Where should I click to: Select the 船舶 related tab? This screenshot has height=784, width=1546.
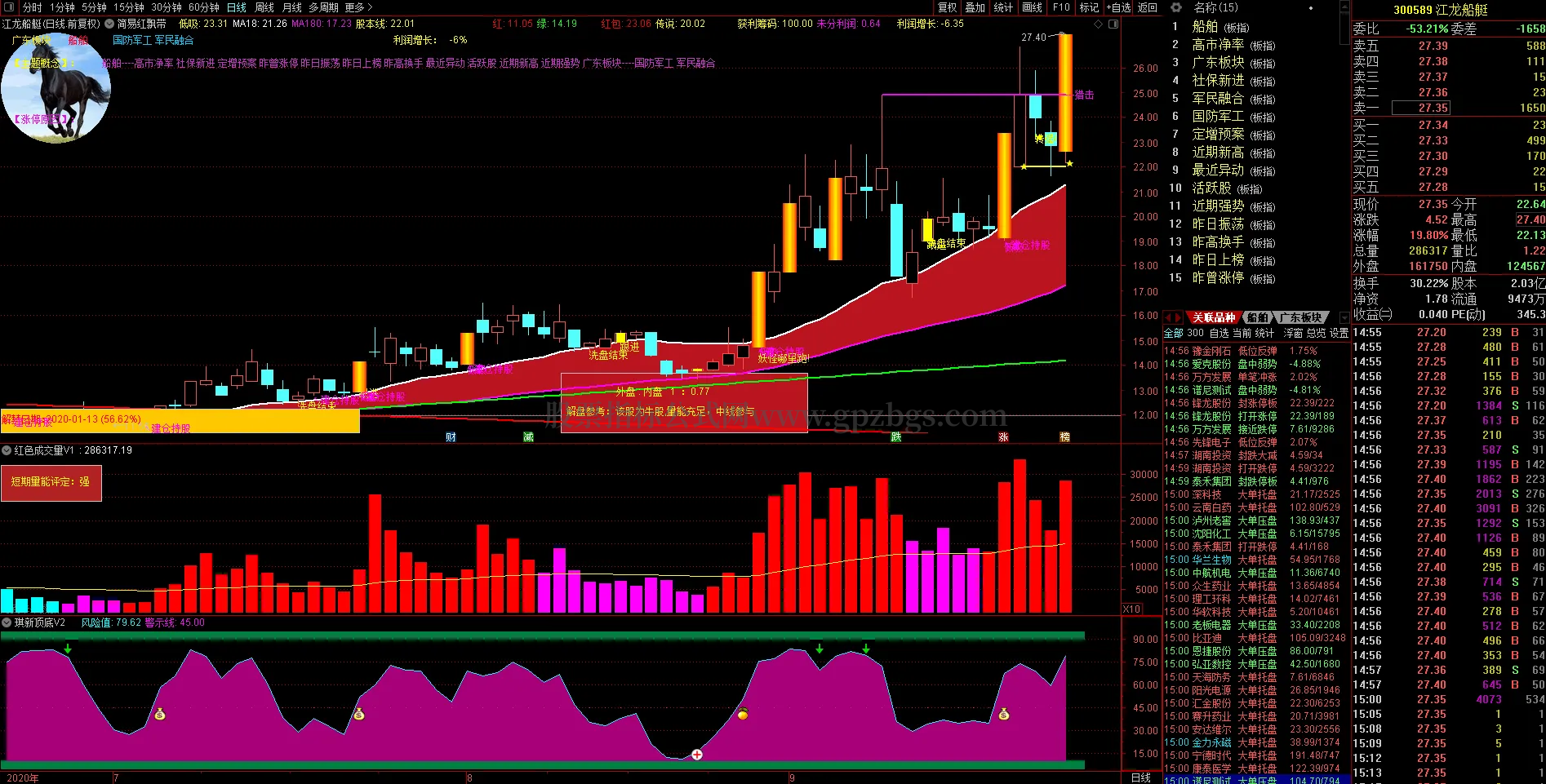1257,317
